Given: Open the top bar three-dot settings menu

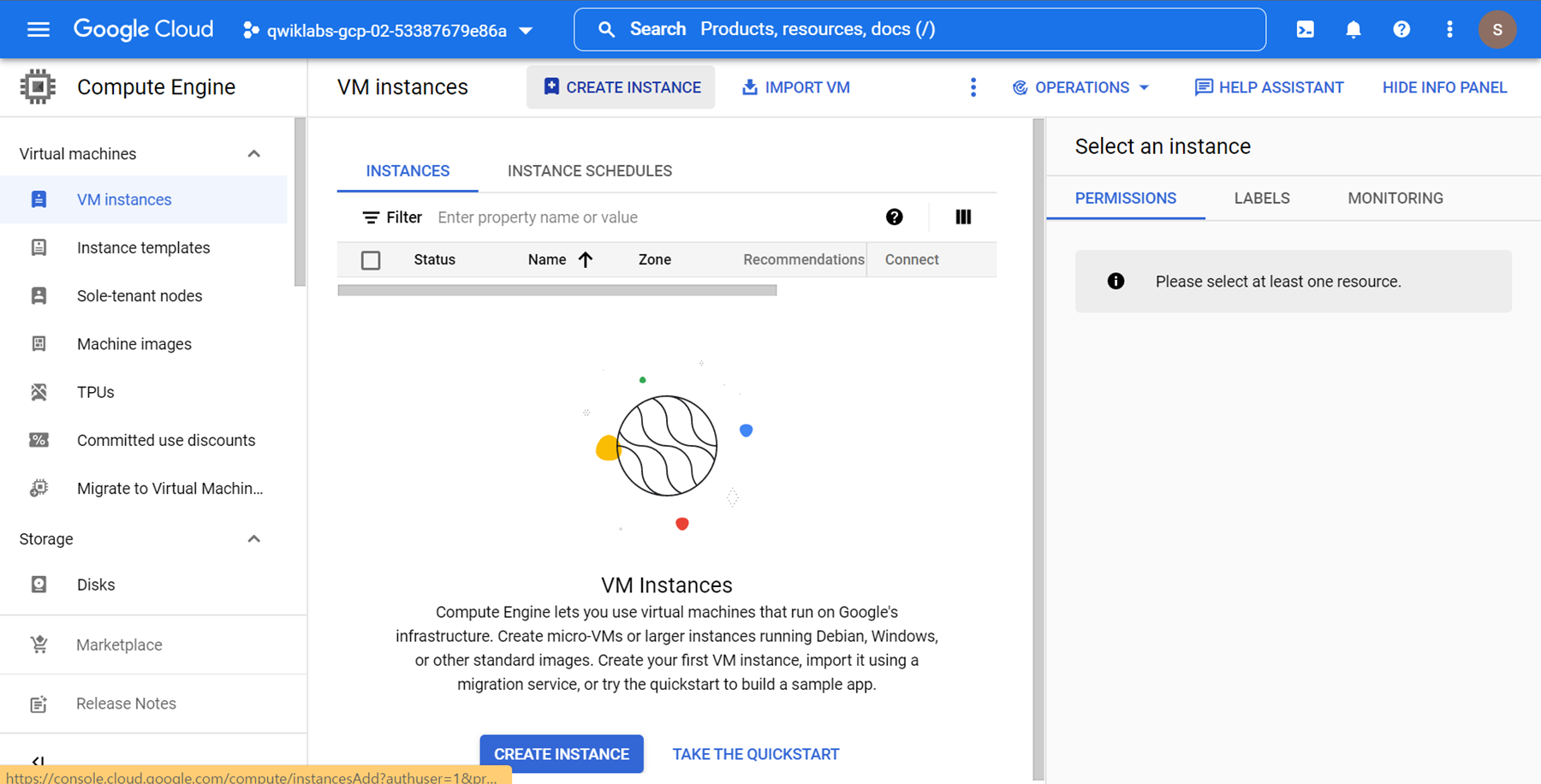Looking at the screenshot, I should 1449,30.
